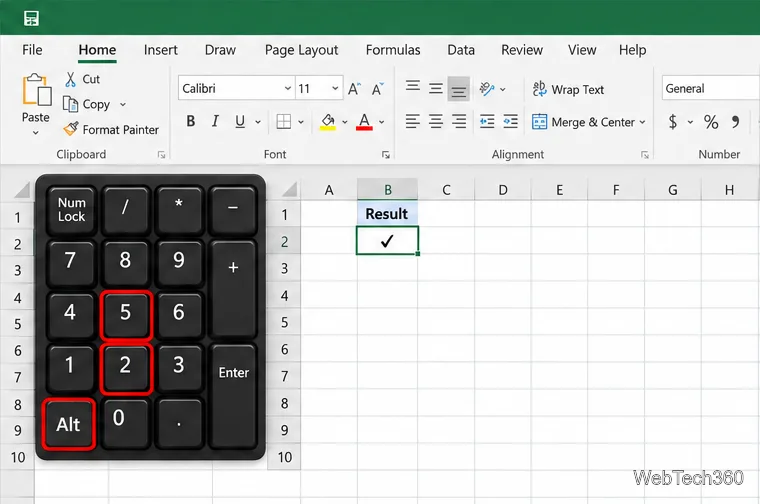Screen dimensions: 760x504
Task: Align text right
Action: tap(459, 121)
